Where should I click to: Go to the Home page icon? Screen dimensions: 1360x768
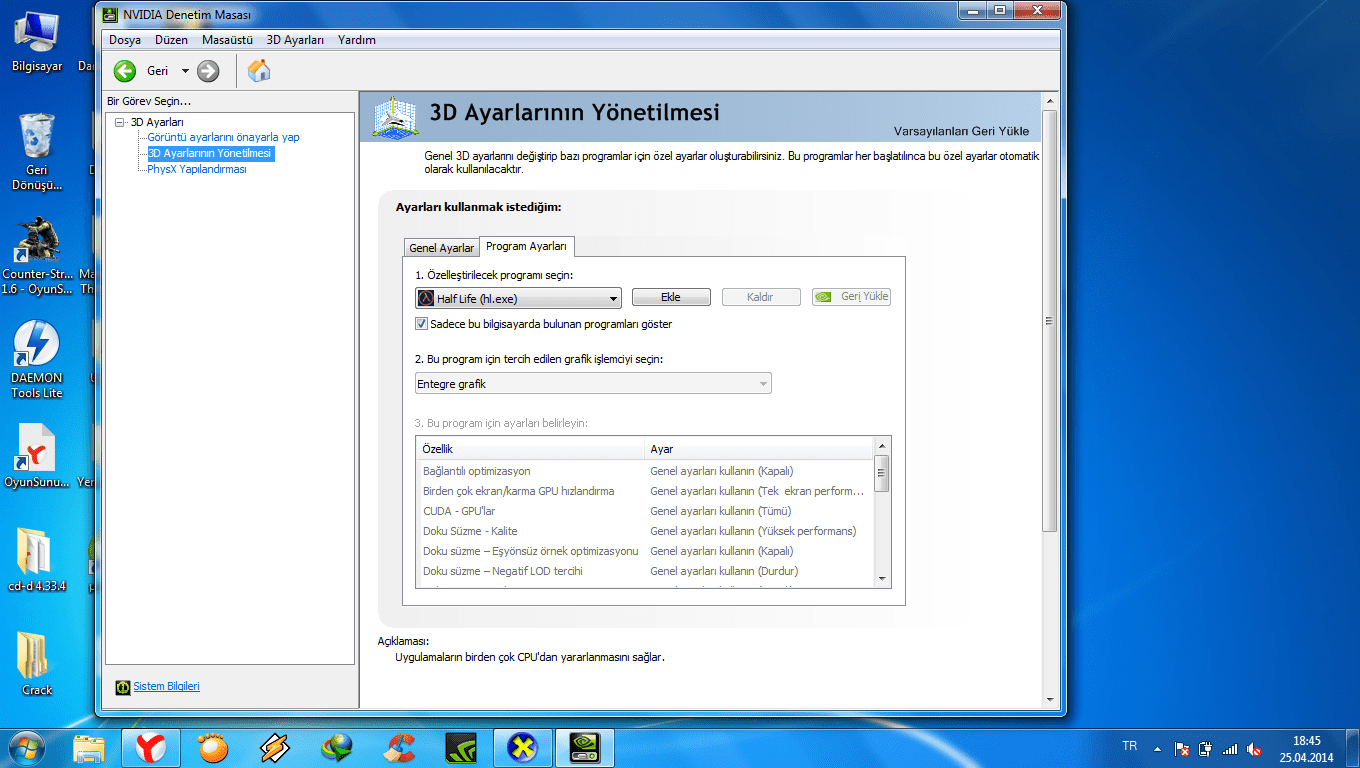(x=259, y=70)
